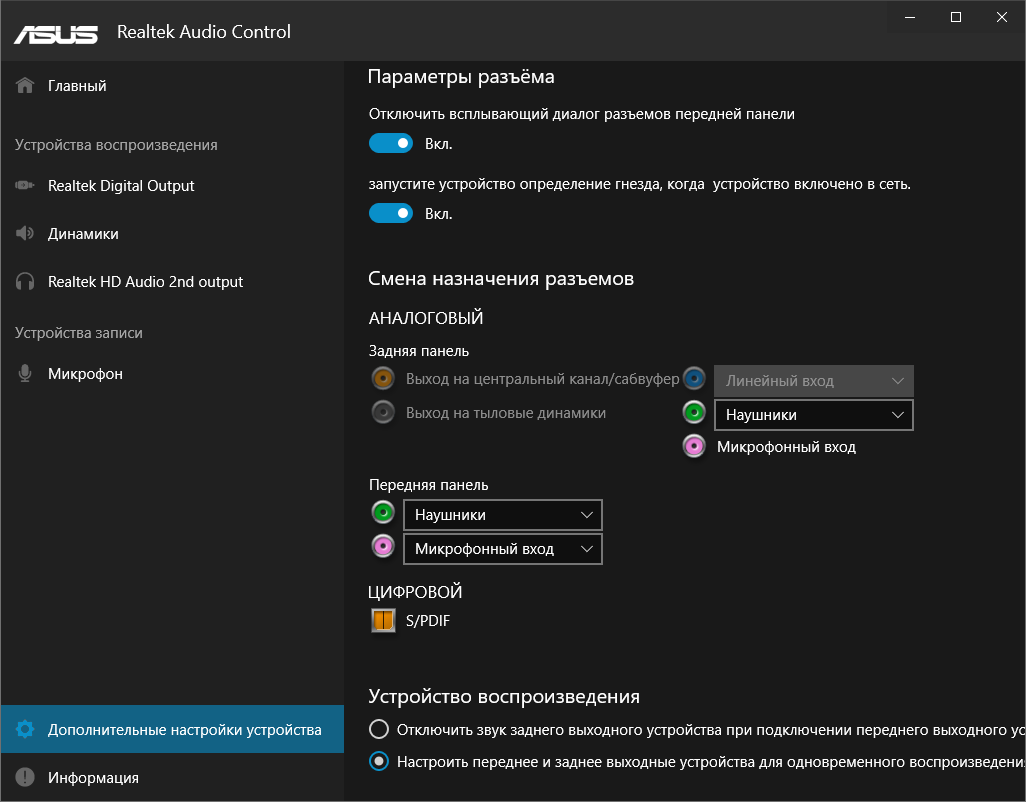Click the Микрофонный вход rear panel label
Image resolution: width=1026 pixels, height=802 pixels.
click(x=787, y=447)
